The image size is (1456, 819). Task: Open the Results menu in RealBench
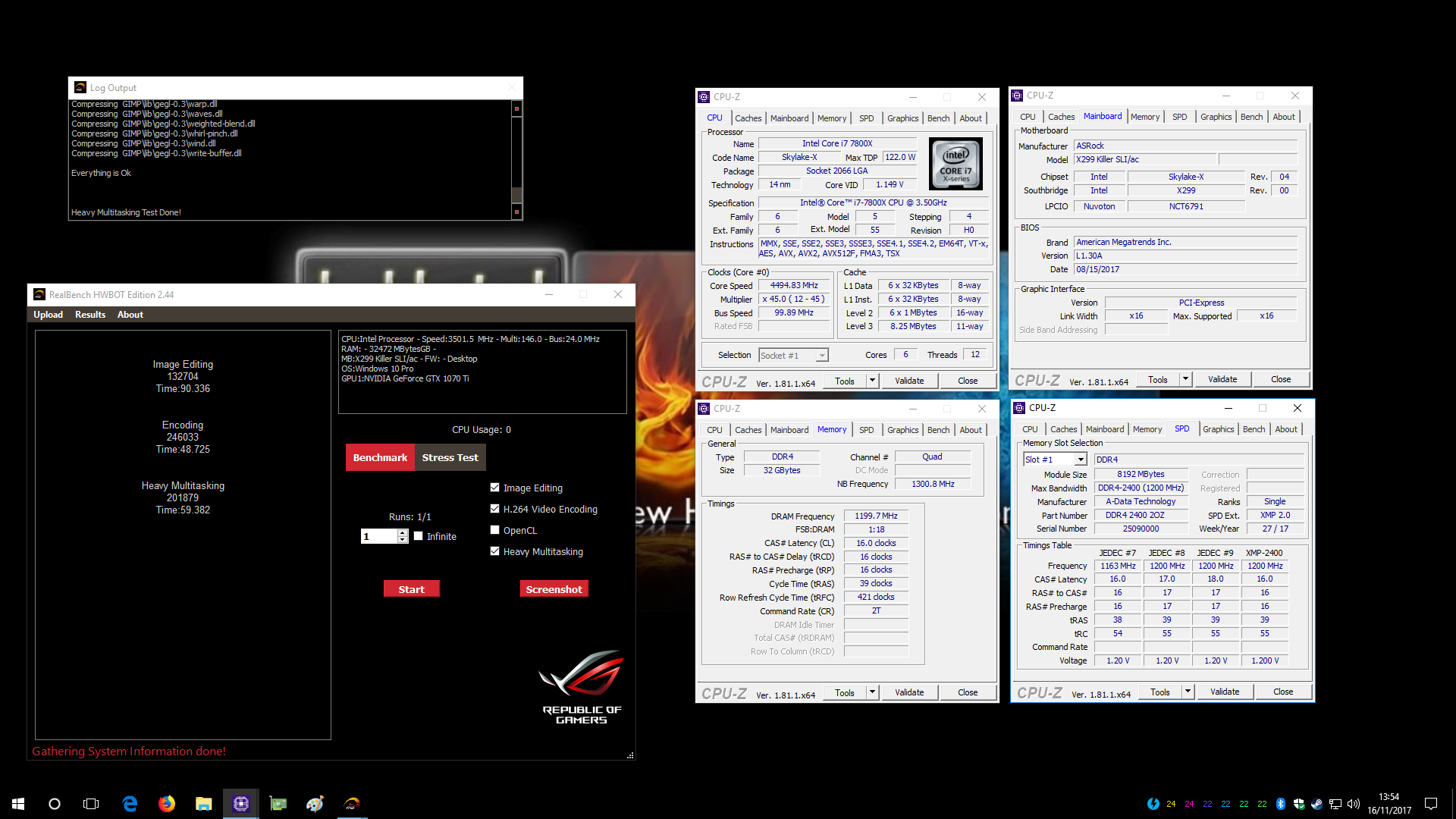pos(90,315)
